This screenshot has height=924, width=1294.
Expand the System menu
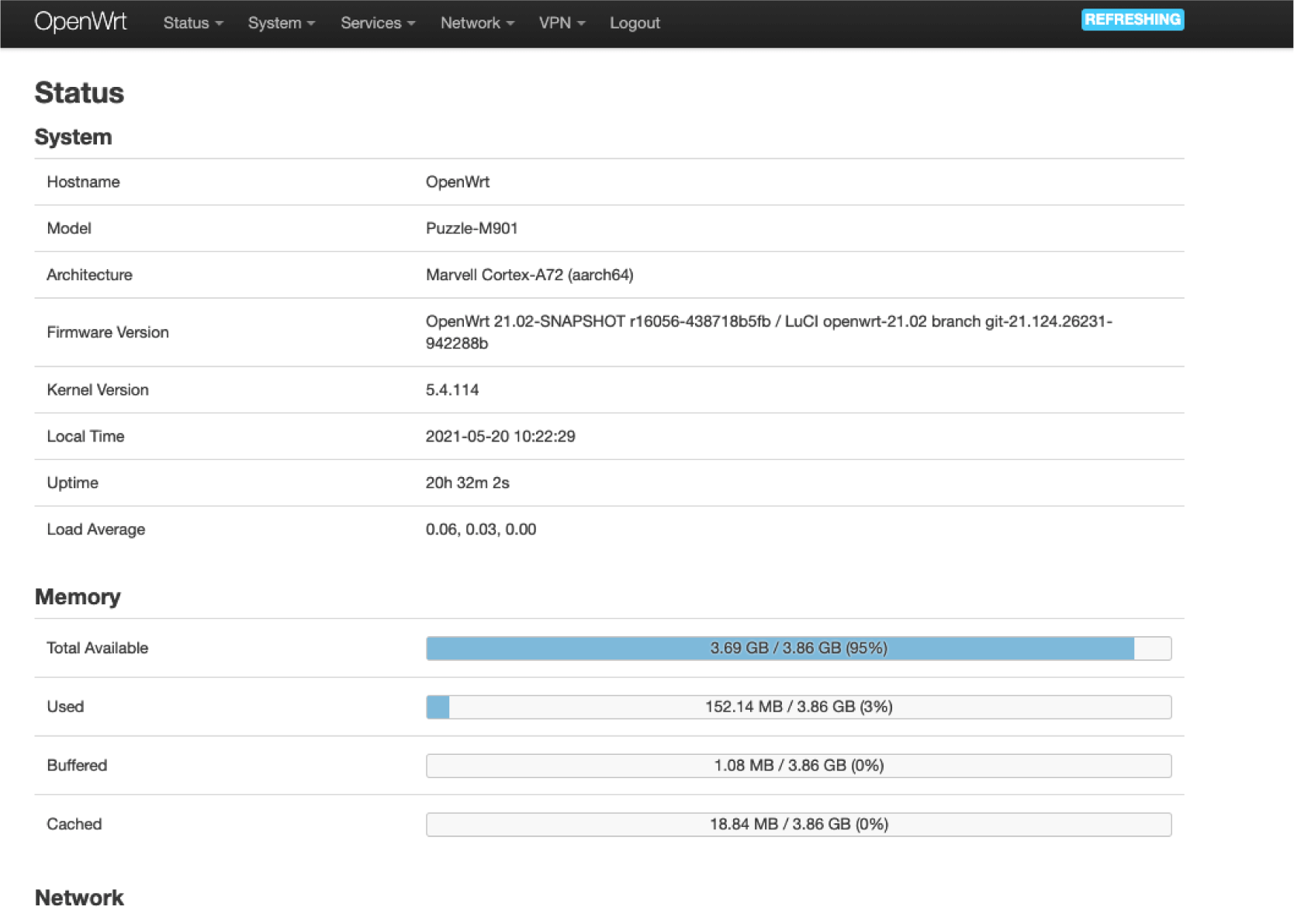(x=282, y=23)
